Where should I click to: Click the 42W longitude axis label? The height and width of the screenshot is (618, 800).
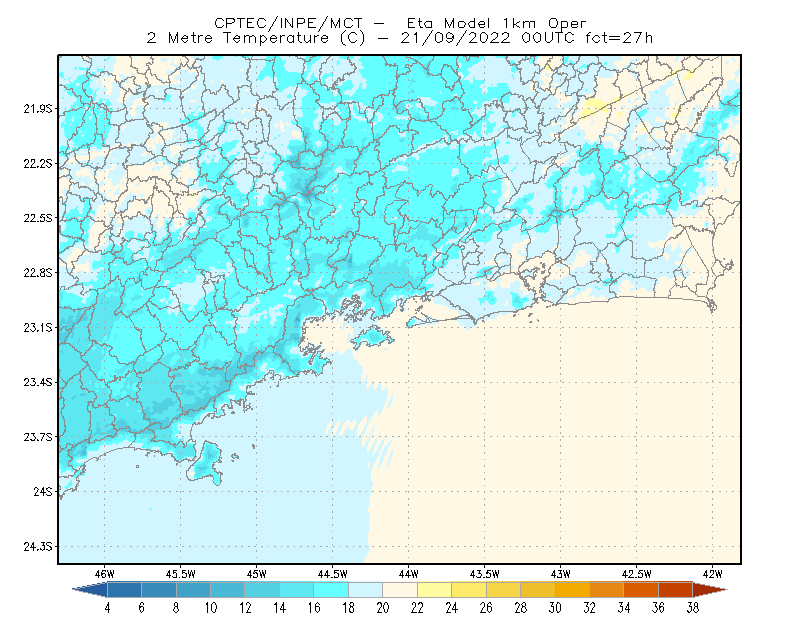(x=712, y=574)
